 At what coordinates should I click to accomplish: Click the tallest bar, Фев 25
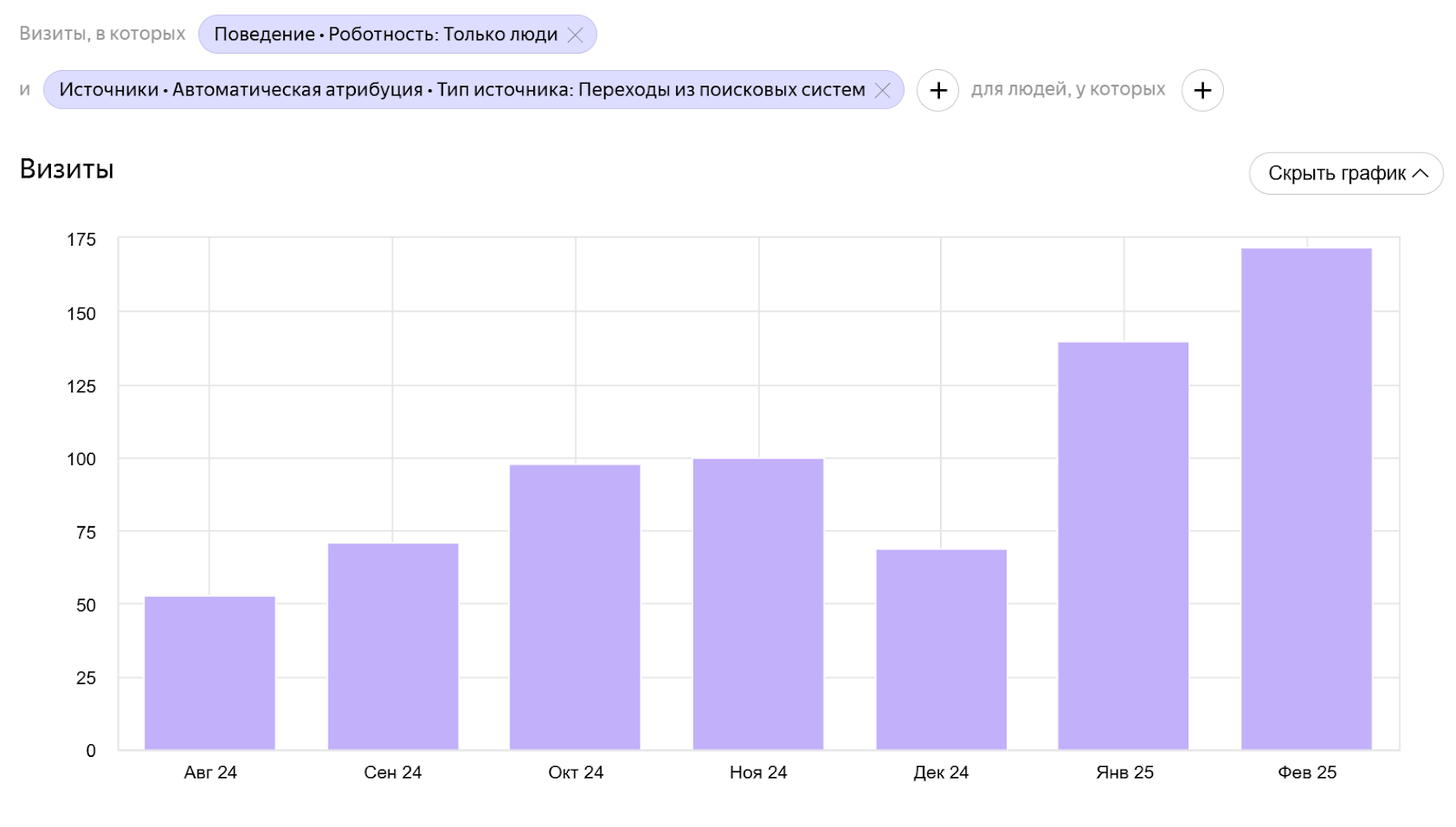point(1306,499)
